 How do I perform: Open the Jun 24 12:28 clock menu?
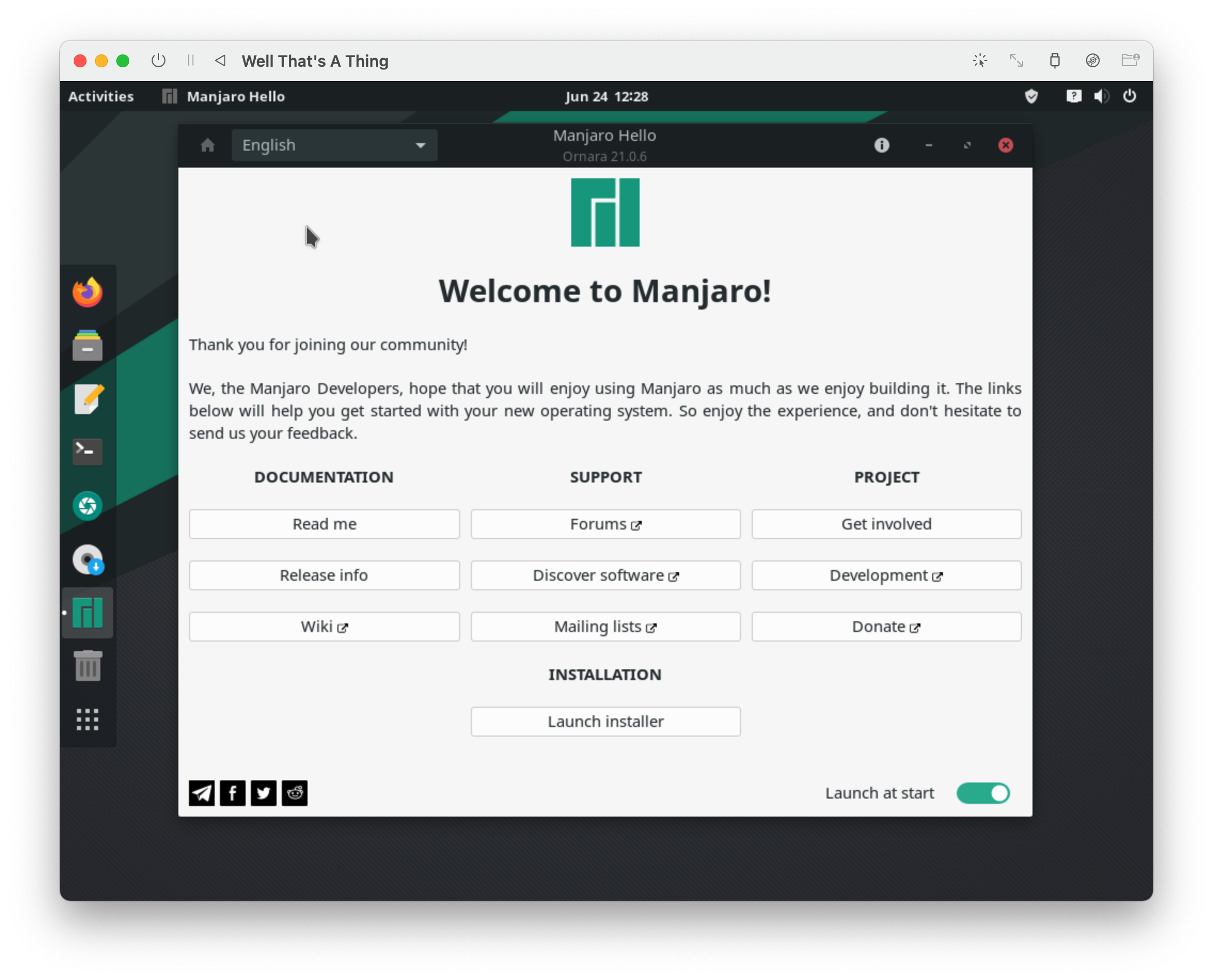pos(606,97)
